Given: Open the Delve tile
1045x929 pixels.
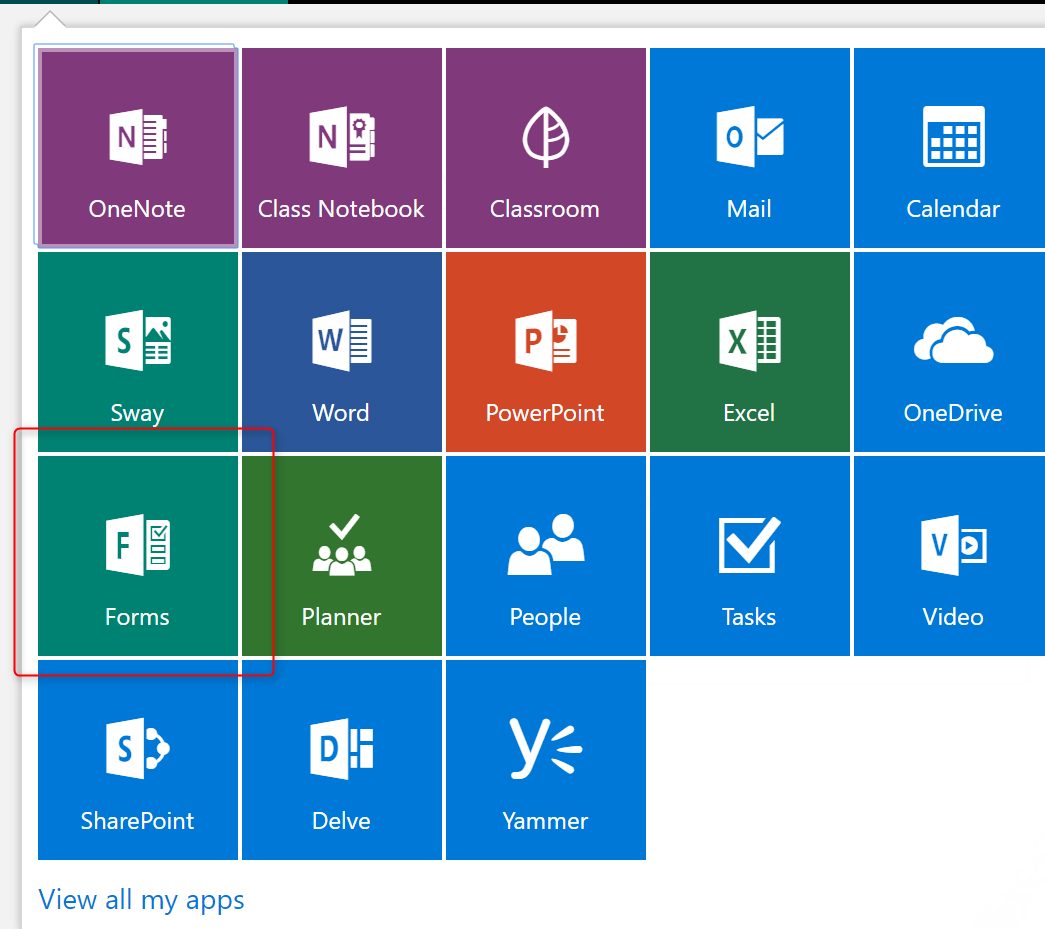Looking at the screenshot, I should (x=342, y=759).
